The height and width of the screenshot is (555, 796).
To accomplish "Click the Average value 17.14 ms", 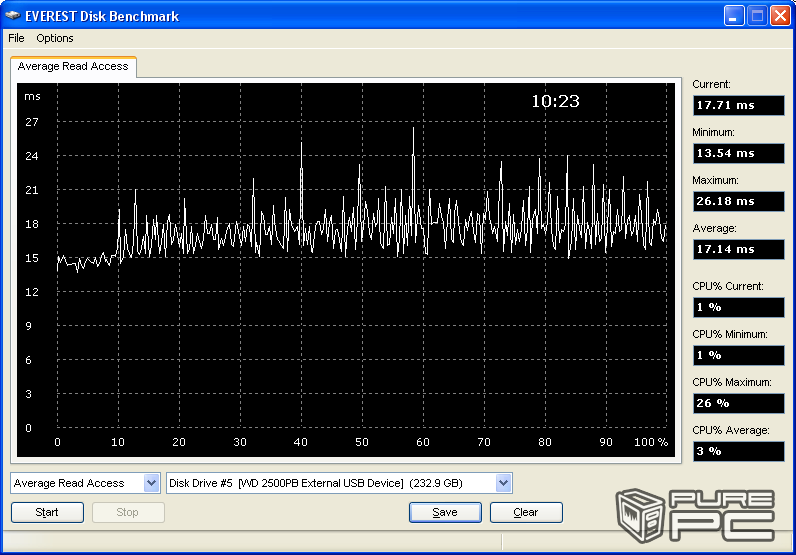I will [739, 249].
